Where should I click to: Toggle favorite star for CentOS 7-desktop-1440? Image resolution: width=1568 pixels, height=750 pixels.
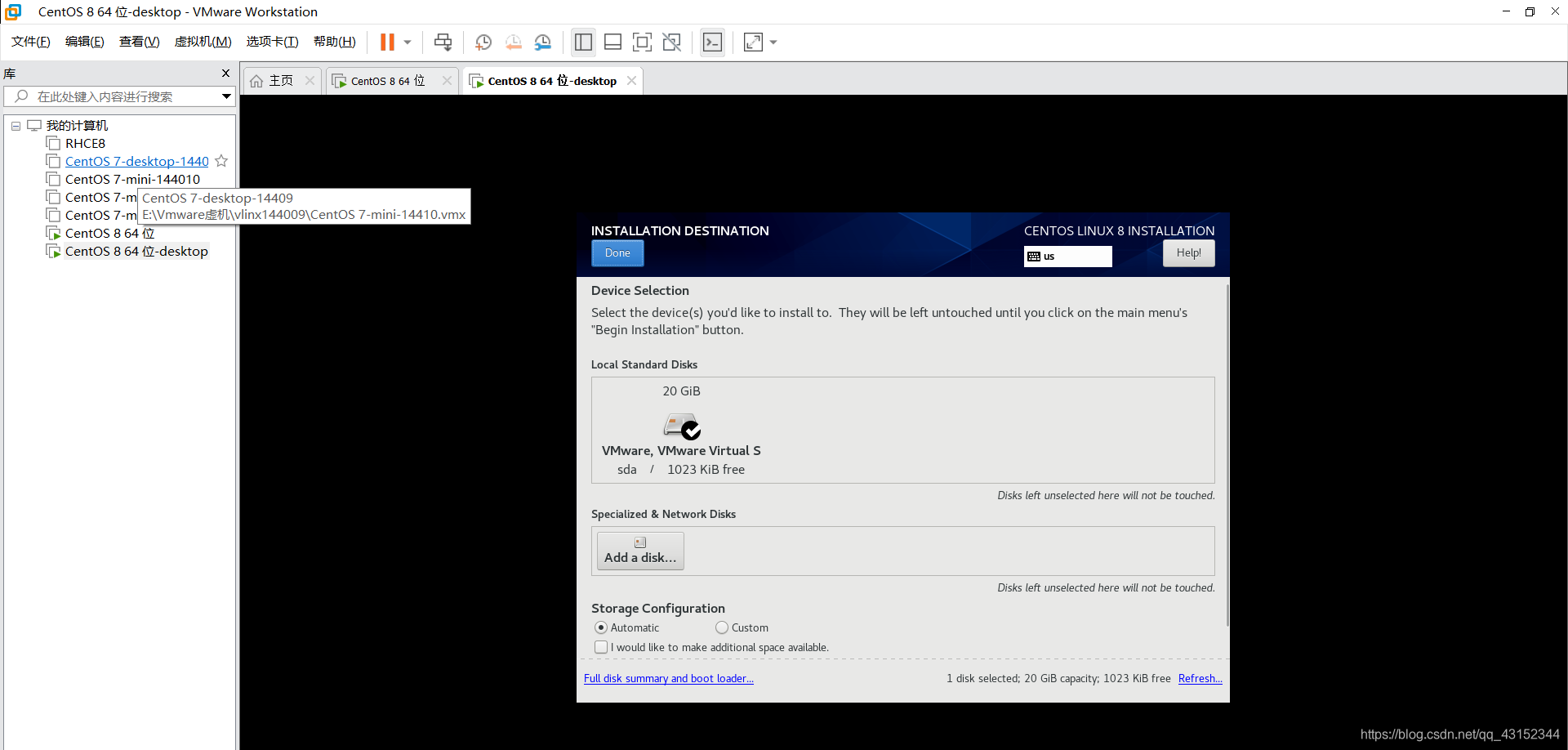click(x=221, y=161)
